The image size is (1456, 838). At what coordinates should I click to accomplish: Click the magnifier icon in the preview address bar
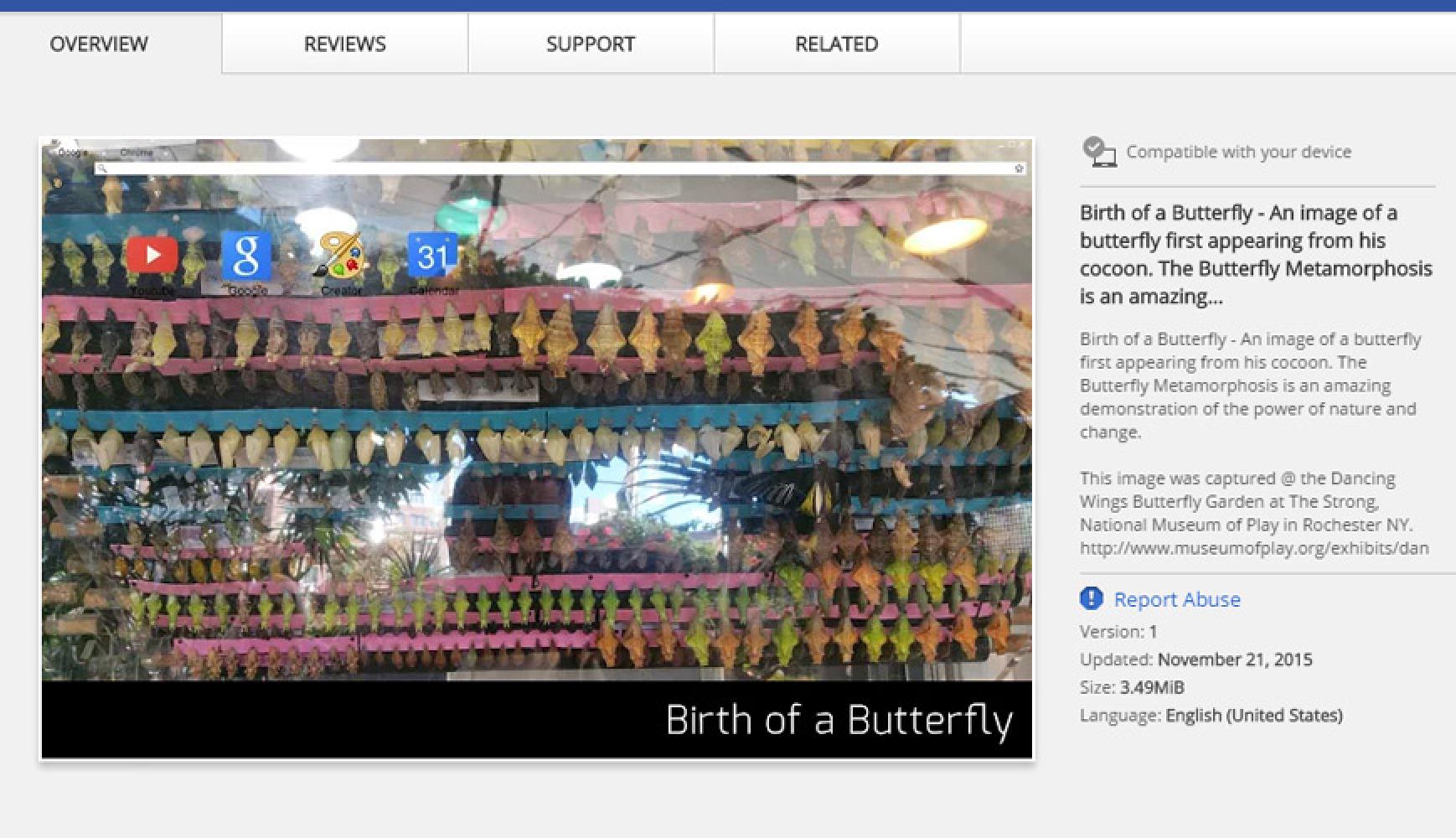pyautogui.click(x=102, y=168)
